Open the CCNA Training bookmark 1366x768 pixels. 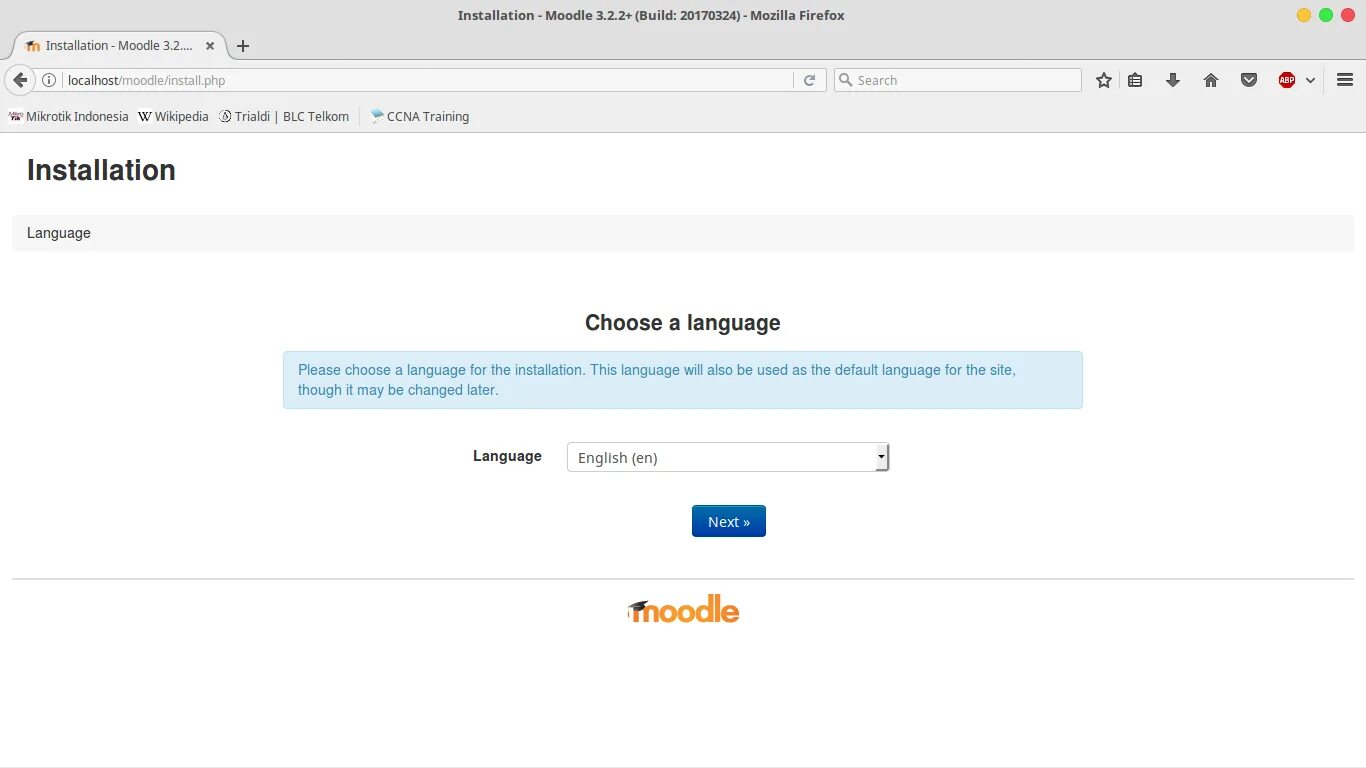[x=419, y=116]
